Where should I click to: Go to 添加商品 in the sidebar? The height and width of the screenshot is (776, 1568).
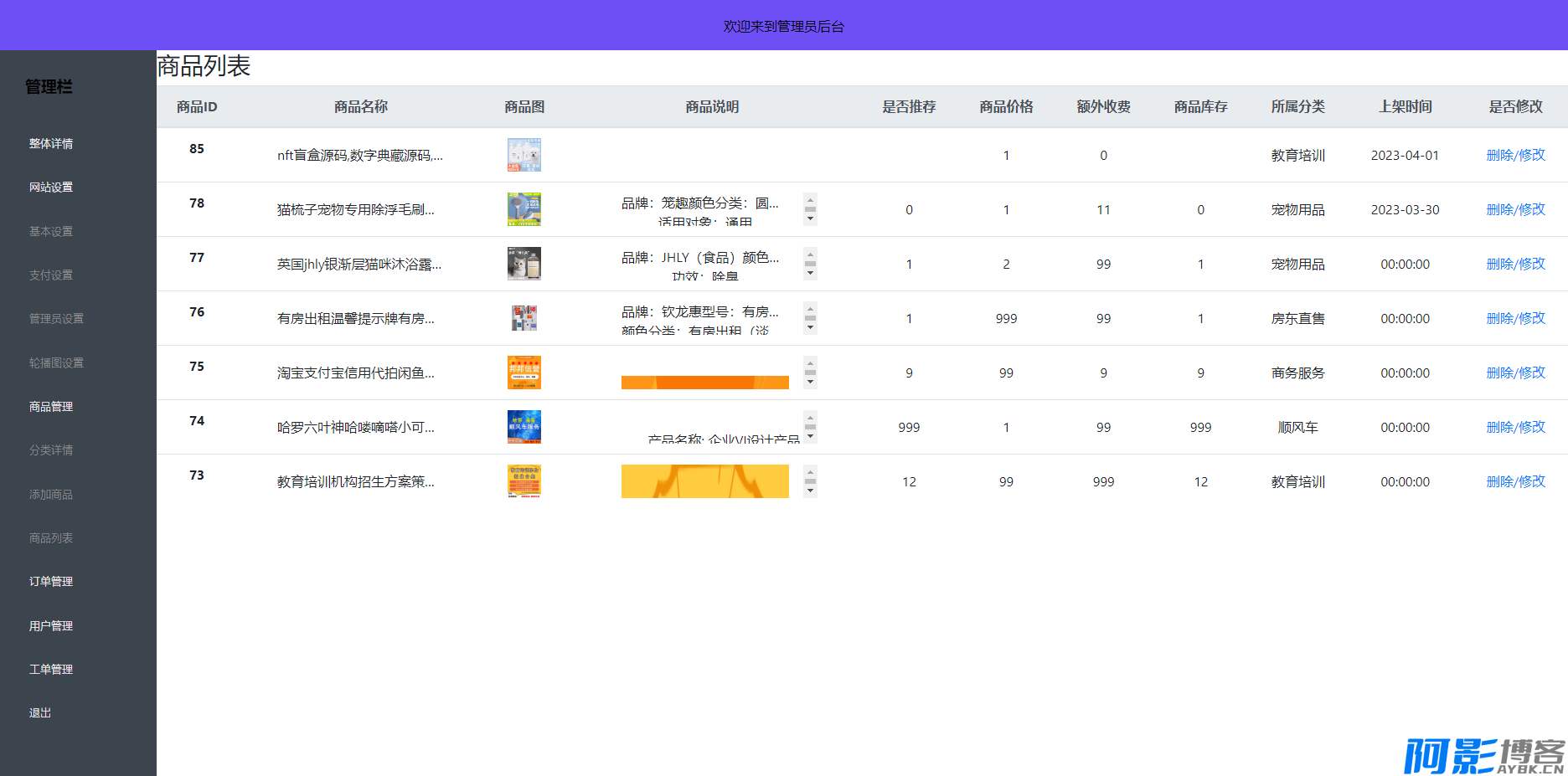[x=51, y=495]
